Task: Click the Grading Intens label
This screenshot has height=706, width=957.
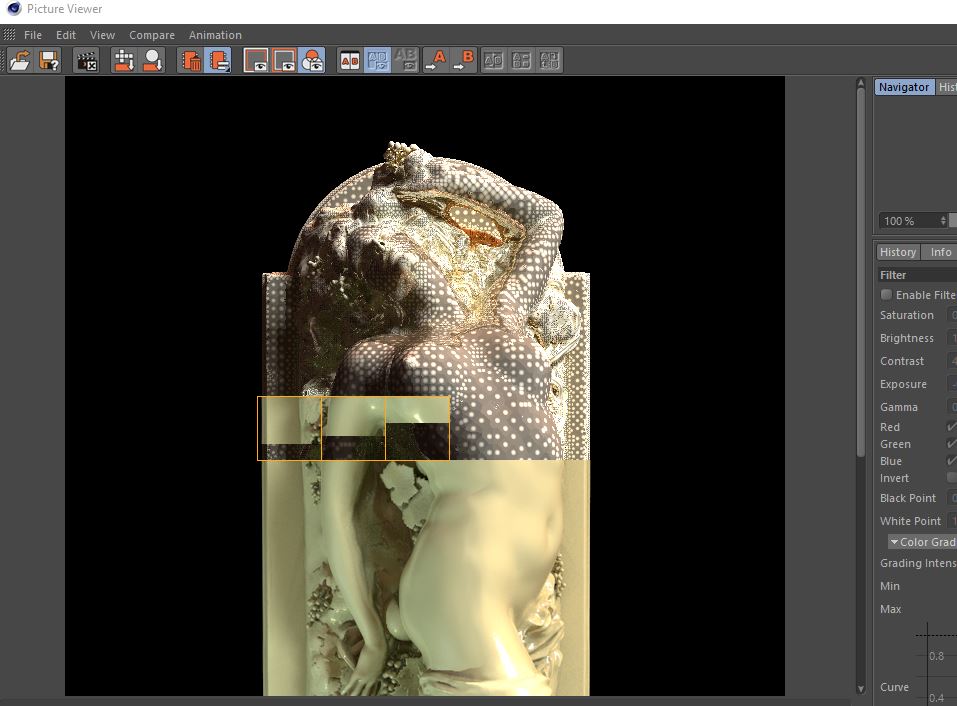Action: [x=918, y=563]
